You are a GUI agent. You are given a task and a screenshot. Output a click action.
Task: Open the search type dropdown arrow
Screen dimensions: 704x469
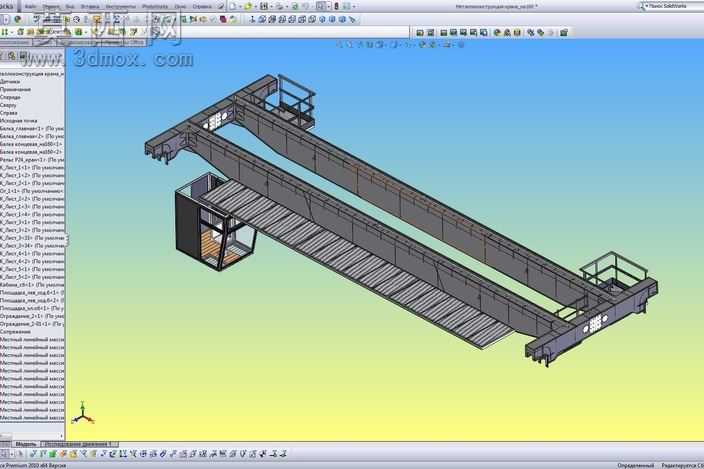tap(647, 6)
